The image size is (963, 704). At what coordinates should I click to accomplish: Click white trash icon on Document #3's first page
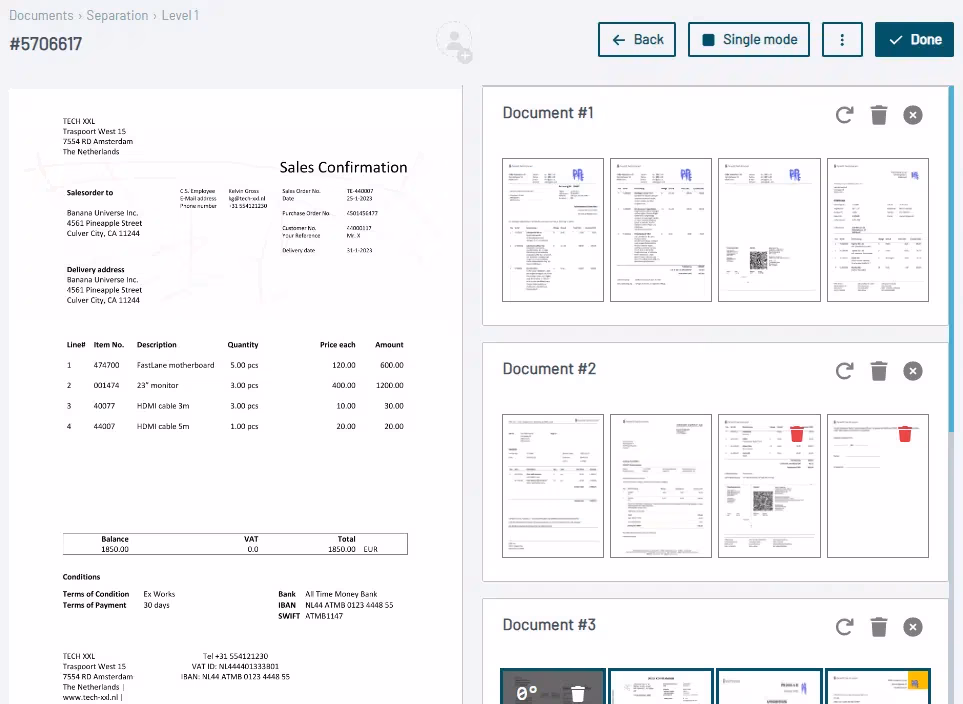(577, 692)
